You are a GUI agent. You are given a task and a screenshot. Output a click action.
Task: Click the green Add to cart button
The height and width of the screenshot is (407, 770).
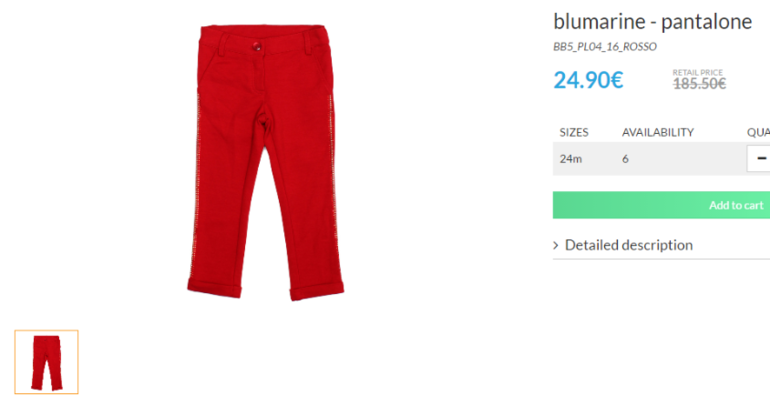(x=661, y=205)
